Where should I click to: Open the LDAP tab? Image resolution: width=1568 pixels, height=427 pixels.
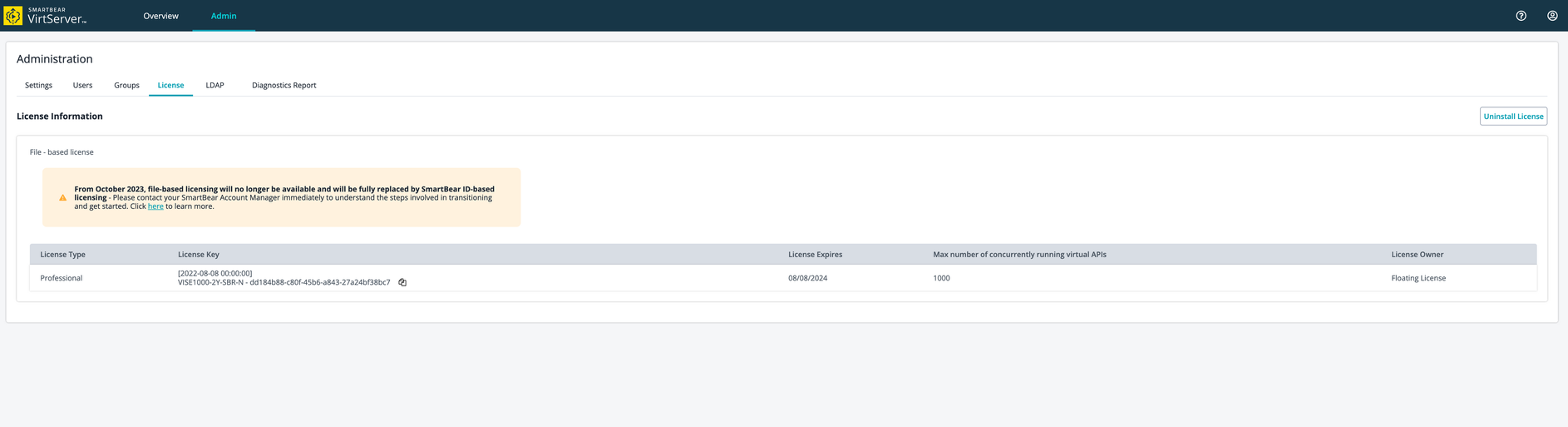tap(214, 86)
